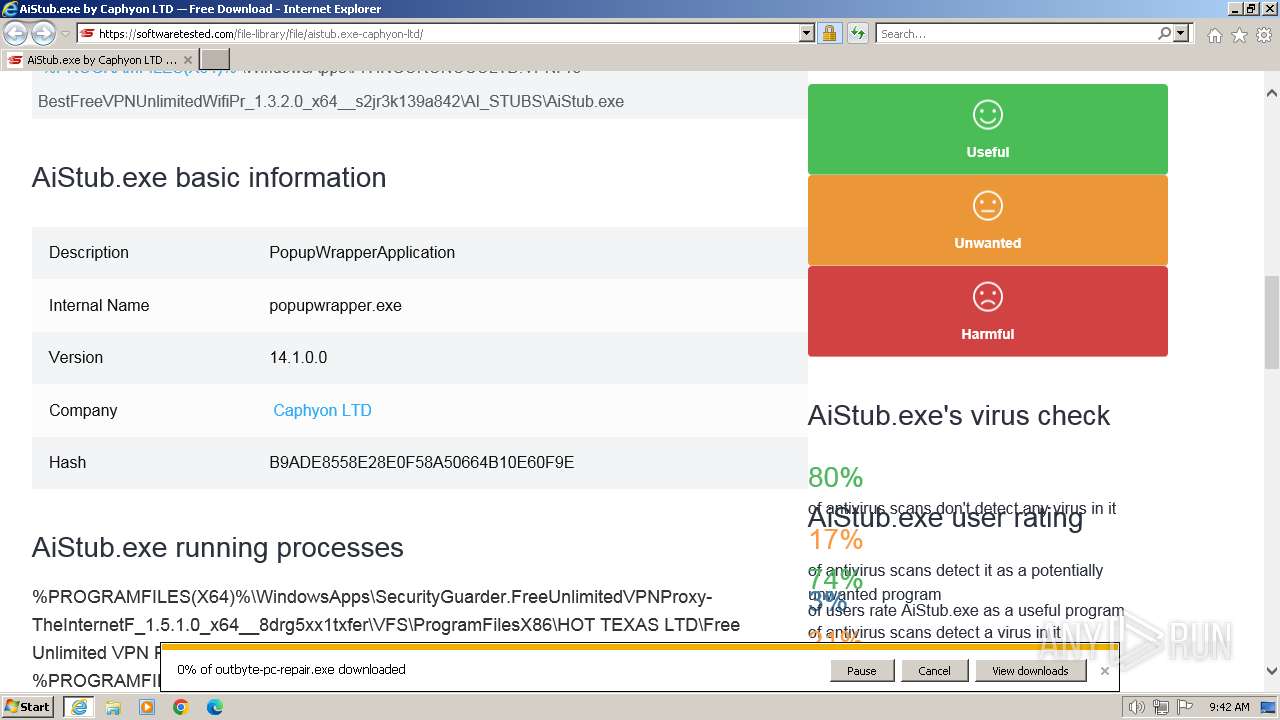
Task: Cancel the outbyte-pc-repair.exe download
Action: (x=934, y=671)
